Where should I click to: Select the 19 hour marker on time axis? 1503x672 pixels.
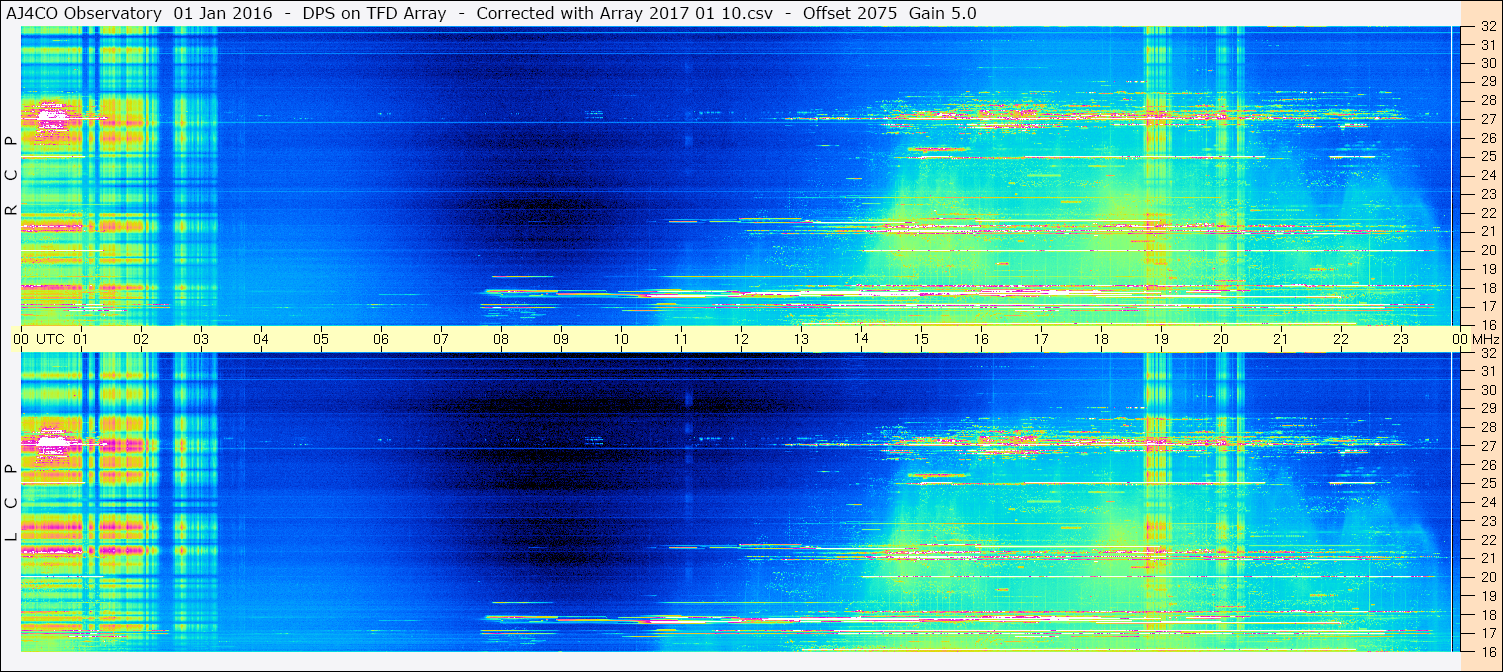tap(1161, 339)
